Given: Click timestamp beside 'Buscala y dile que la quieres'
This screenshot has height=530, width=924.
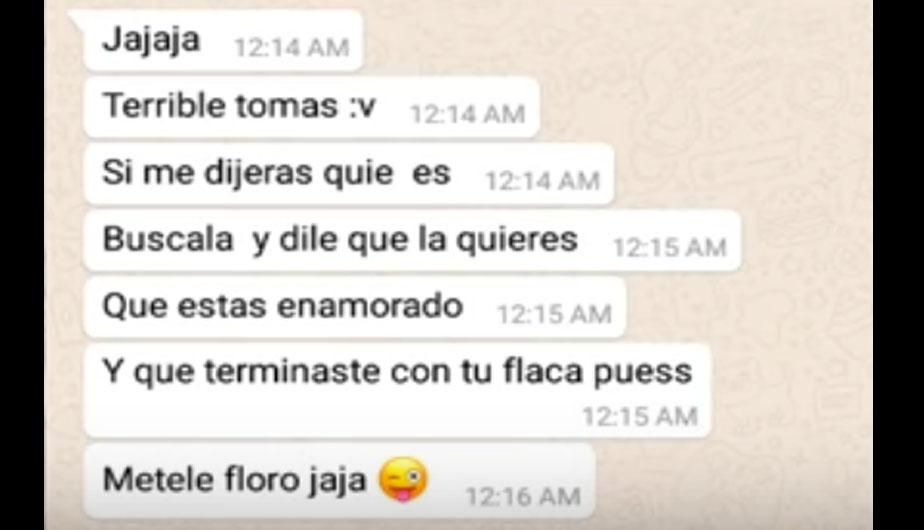Looking at the screenshot, I should (x=669, y=248).
